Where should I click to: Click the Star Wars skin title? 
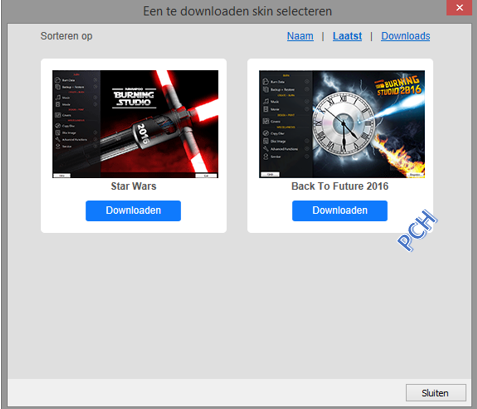coord(133,186)
